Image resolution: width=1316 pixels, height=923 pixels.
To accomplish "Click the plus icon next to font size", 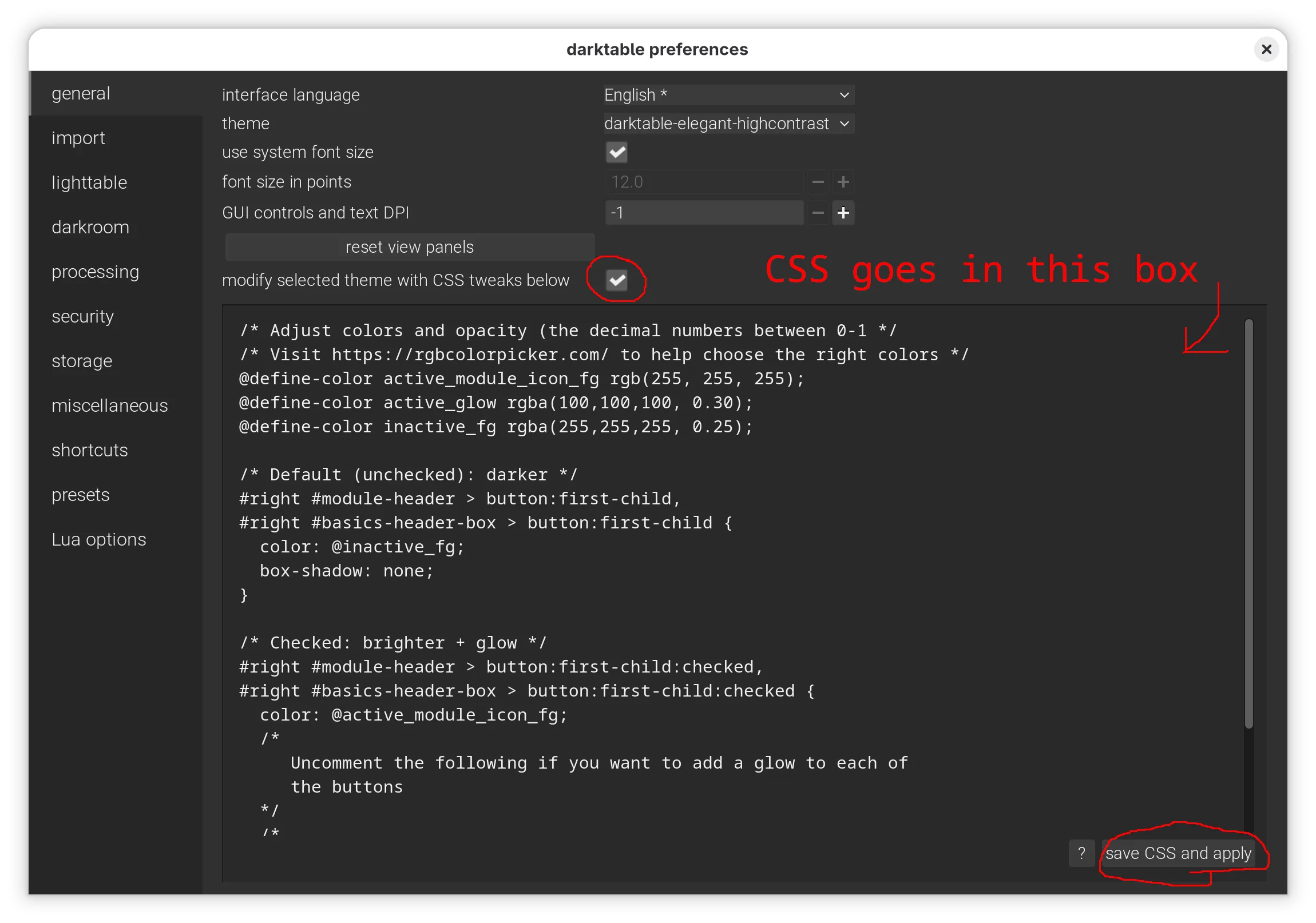I will (844, 182).
